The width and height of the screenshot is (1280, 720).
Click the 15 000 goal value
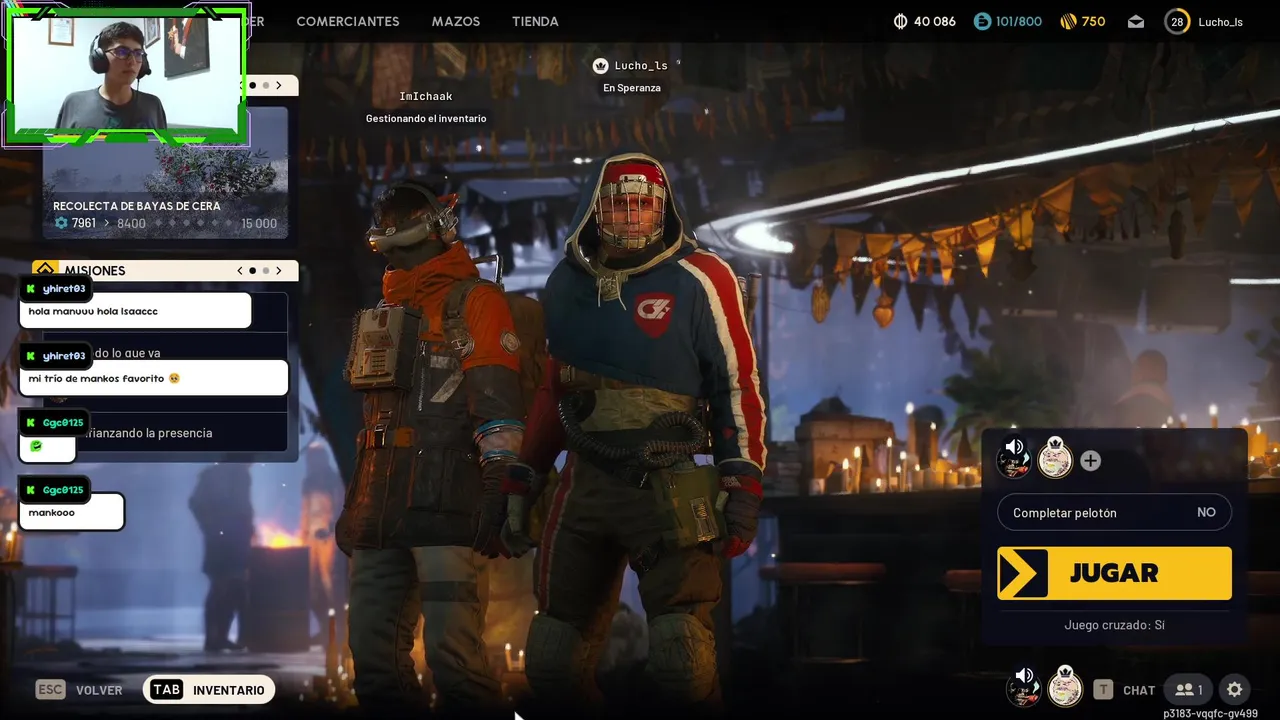[x=259, y=223]
